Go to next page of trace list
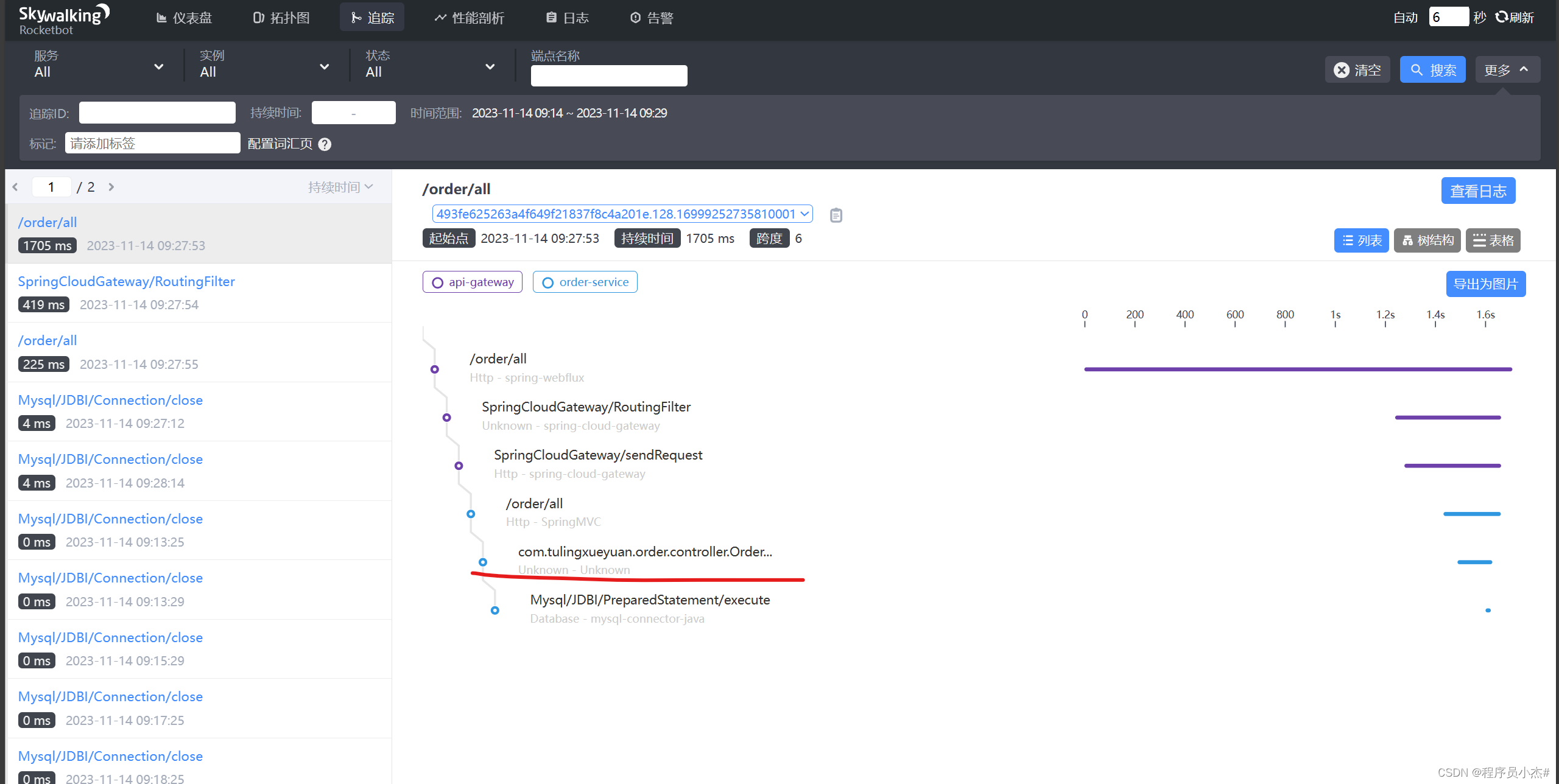 click(111, 187)
